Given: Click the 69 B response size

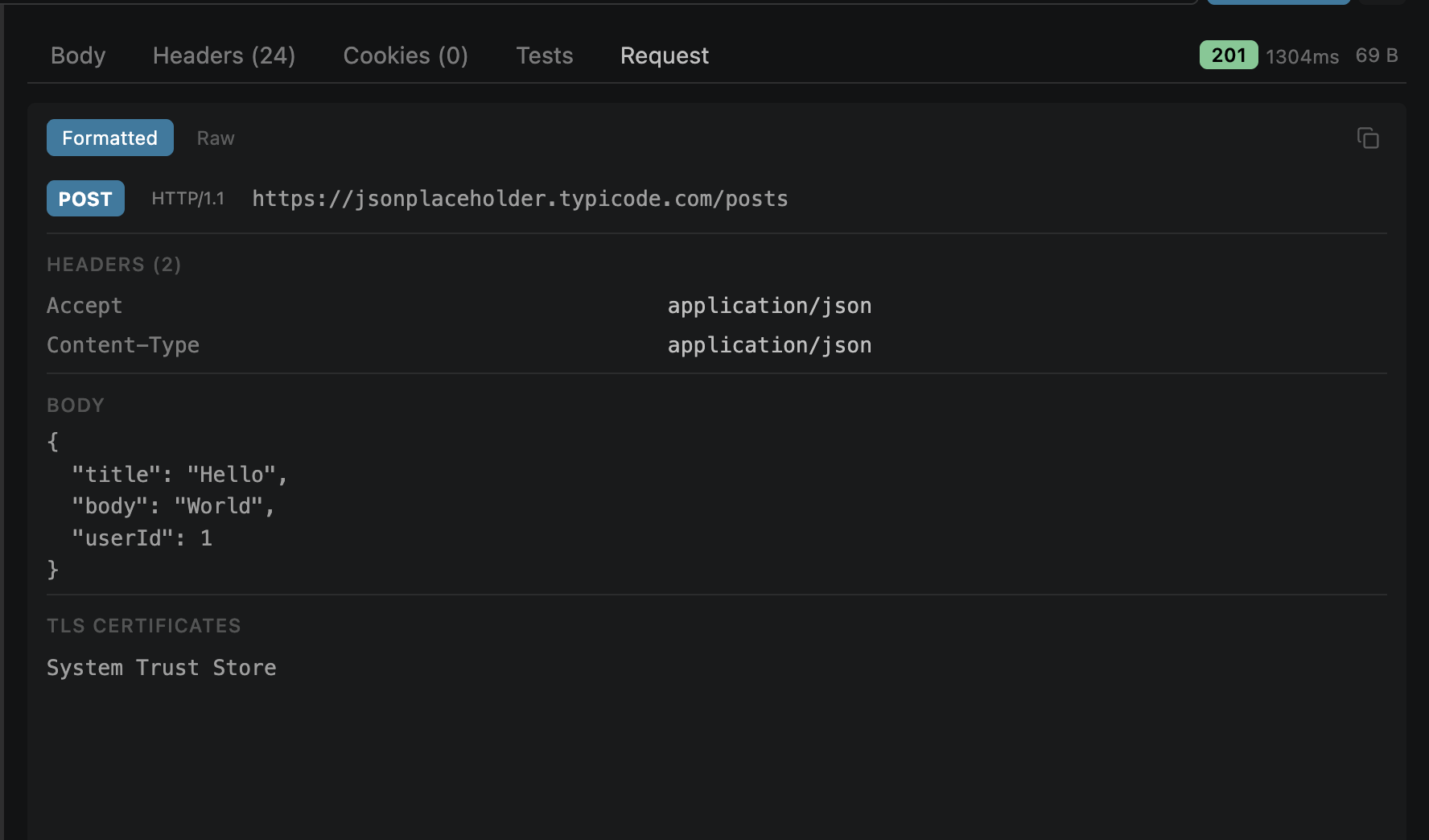Looking at the screenshot, I should coord(1377,56).
